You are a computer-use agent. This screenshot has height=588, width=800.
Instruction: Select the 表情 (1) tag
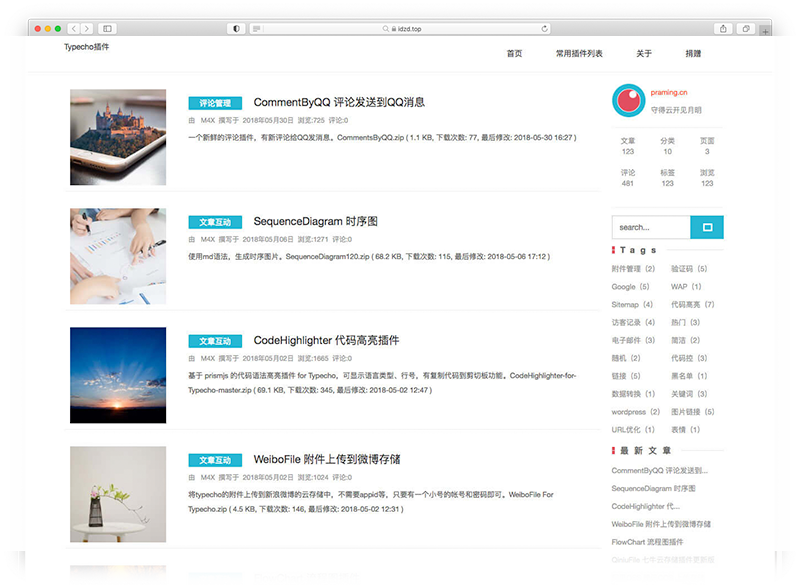point(686,429)
